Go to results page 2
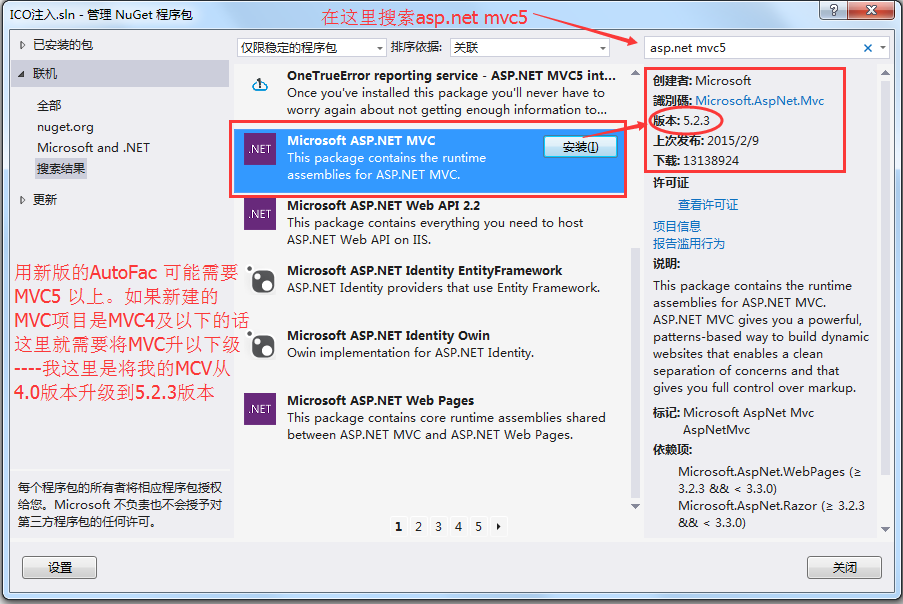This screenshot has height=604, width=903. (419, 526)
